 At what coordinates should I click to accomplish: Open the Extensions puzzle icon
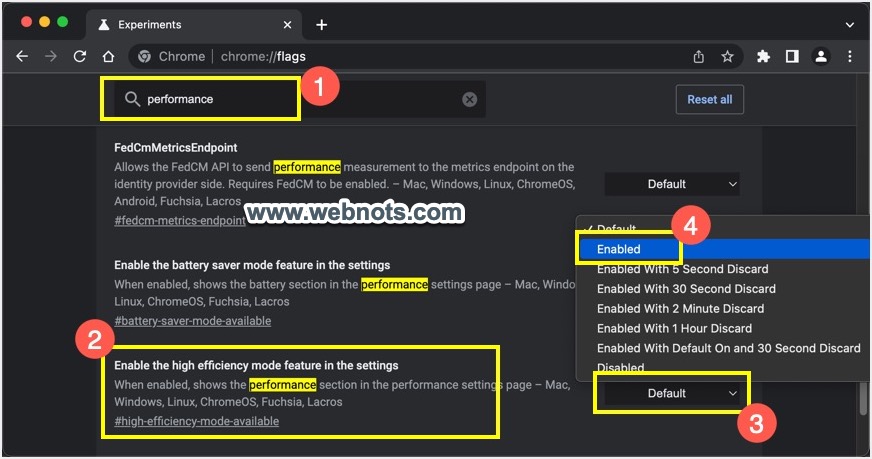click(x=764, y=56)
